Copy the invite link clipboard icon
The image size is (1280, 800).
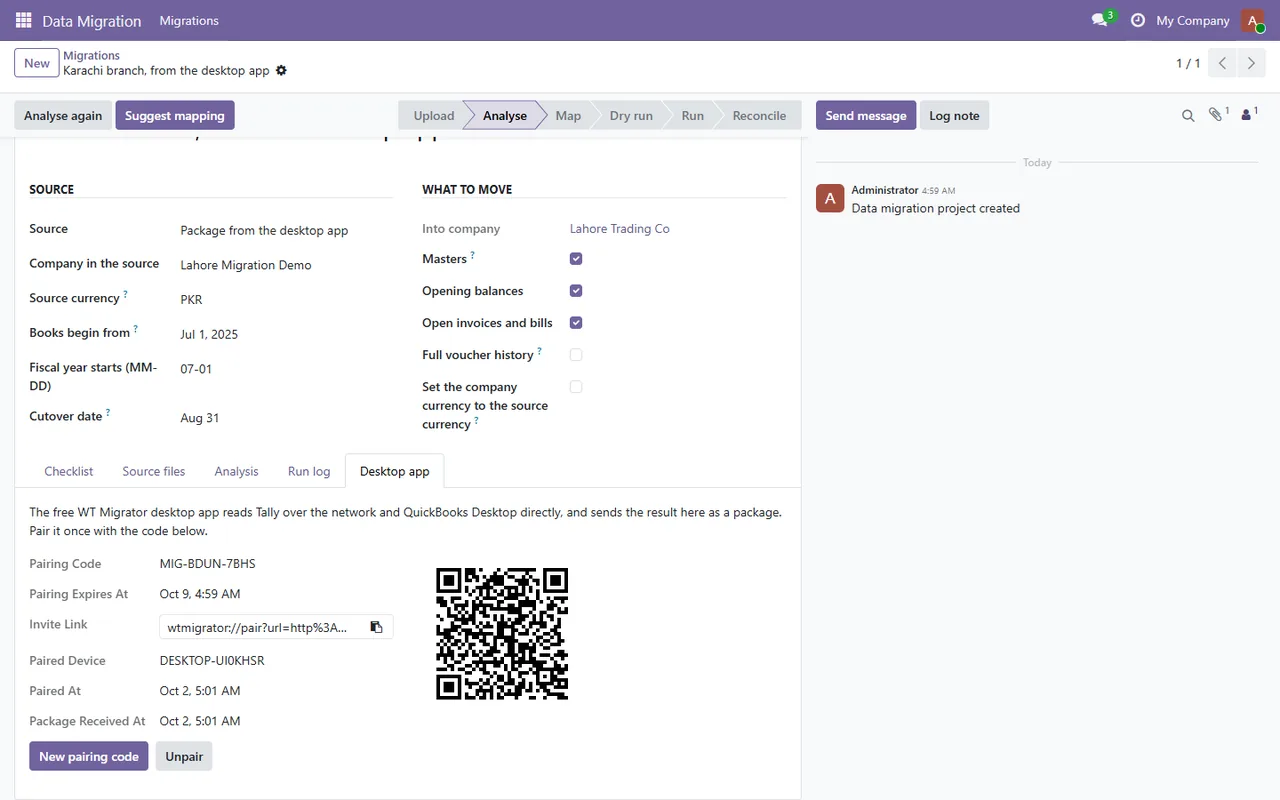point(376,627)
